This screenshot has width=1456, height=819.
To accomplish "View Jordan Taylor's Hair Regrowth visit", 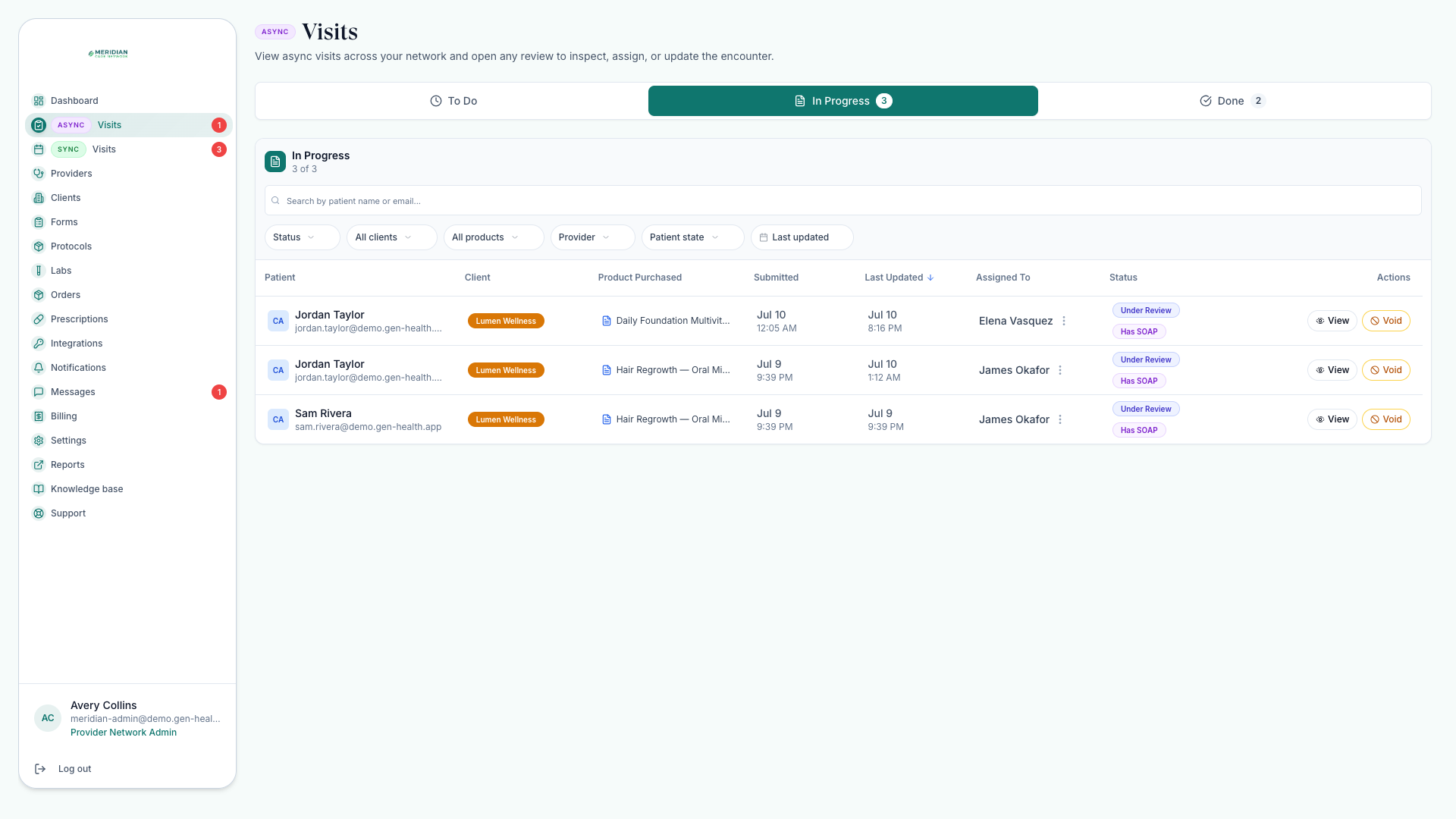I will click(x=1332, y=370).
